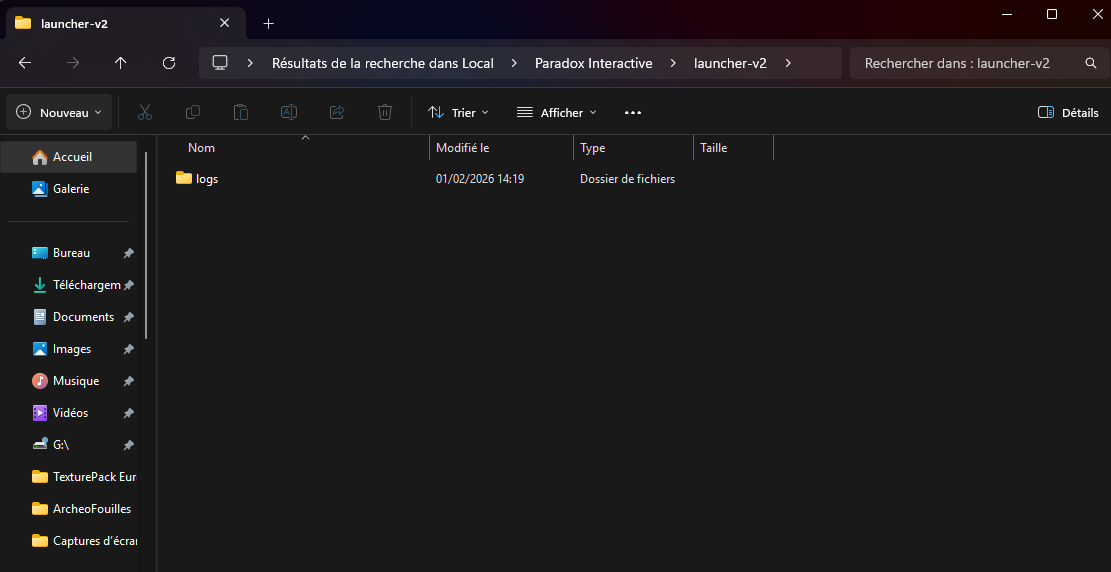1111x572 pixels.
Task: Click the forward navigation arrow
Action: coord(73,63)
